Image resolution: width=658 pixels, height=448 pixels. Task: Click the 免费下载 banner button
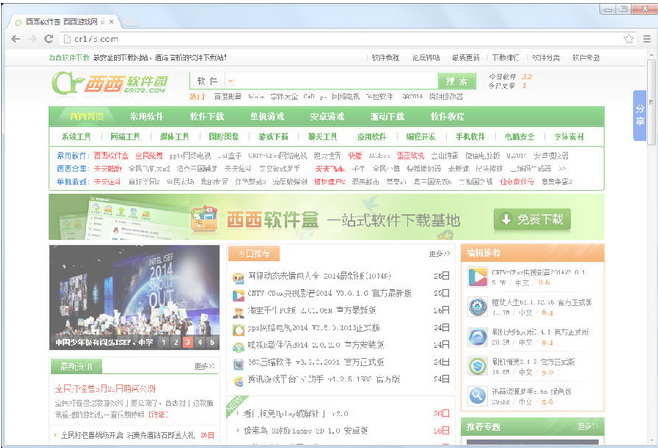point(532,219)
